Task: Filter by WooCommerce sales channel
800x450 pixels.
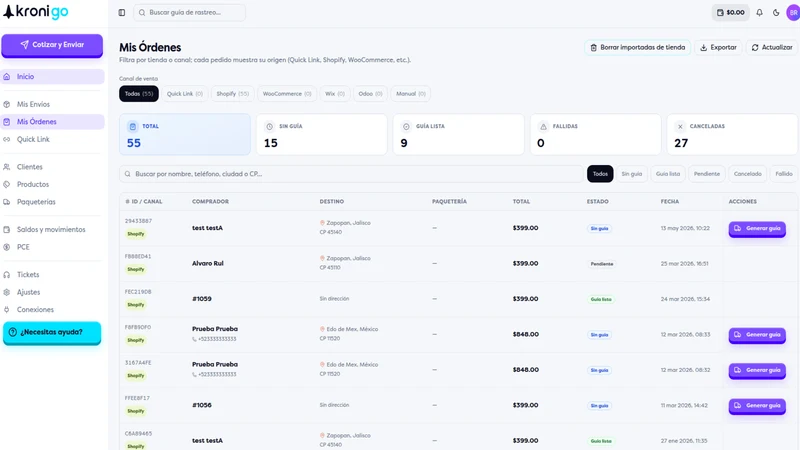Action: [287, 94]
